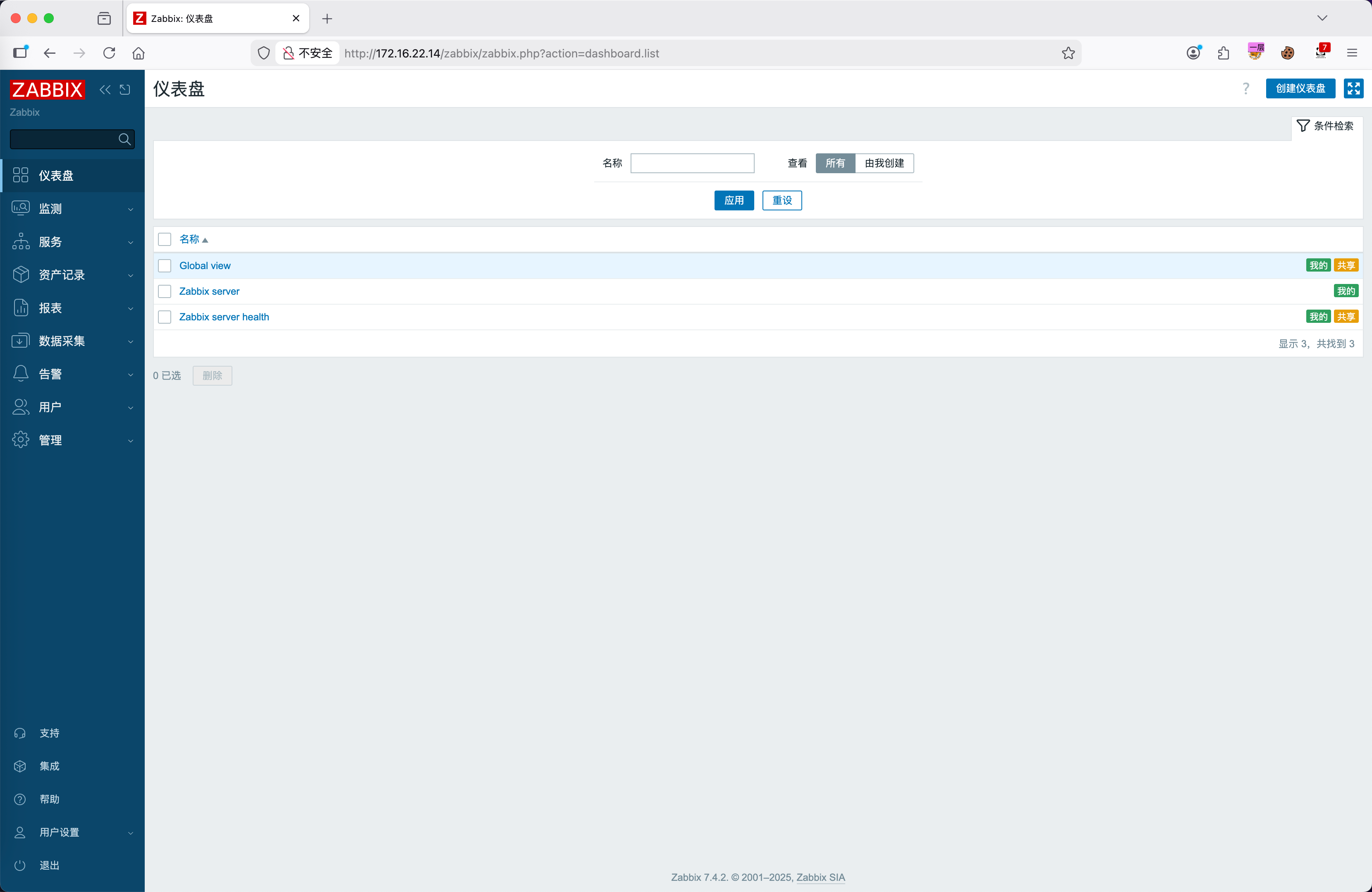Select the 由我创建 view option
This screenshot has width=1372, height=892.
coord(884,163)
